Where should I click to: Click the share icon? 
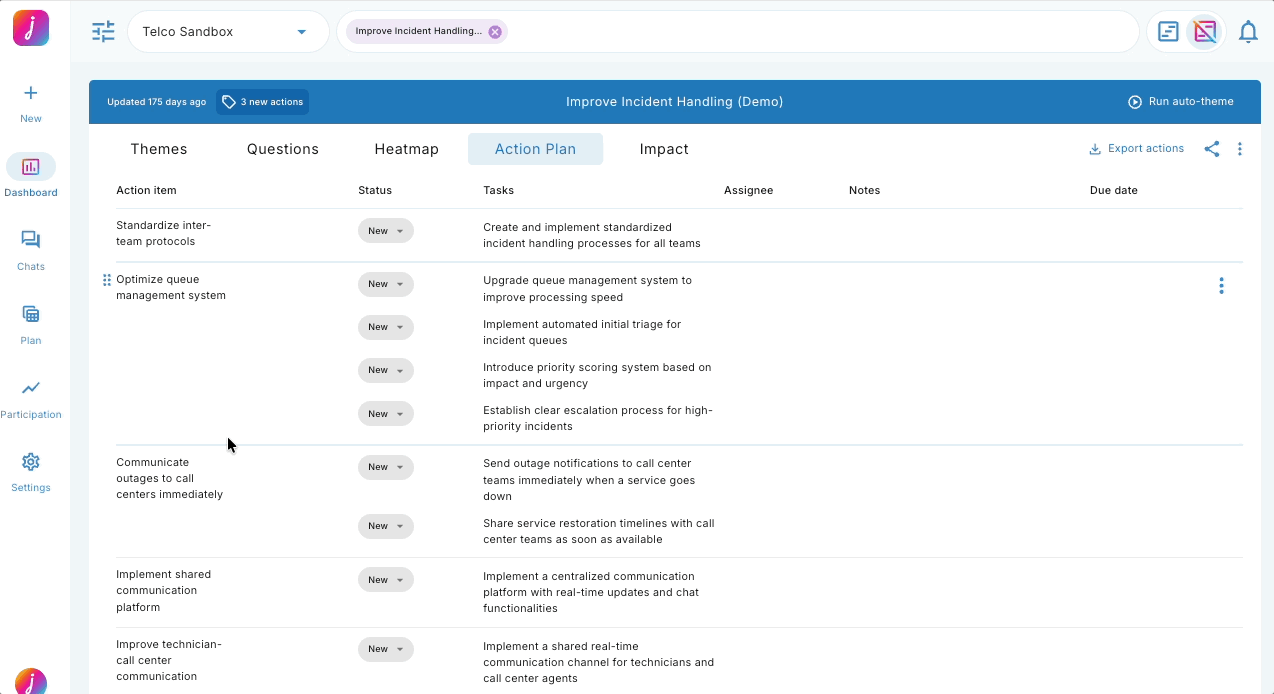click(x=1211, y=149)
